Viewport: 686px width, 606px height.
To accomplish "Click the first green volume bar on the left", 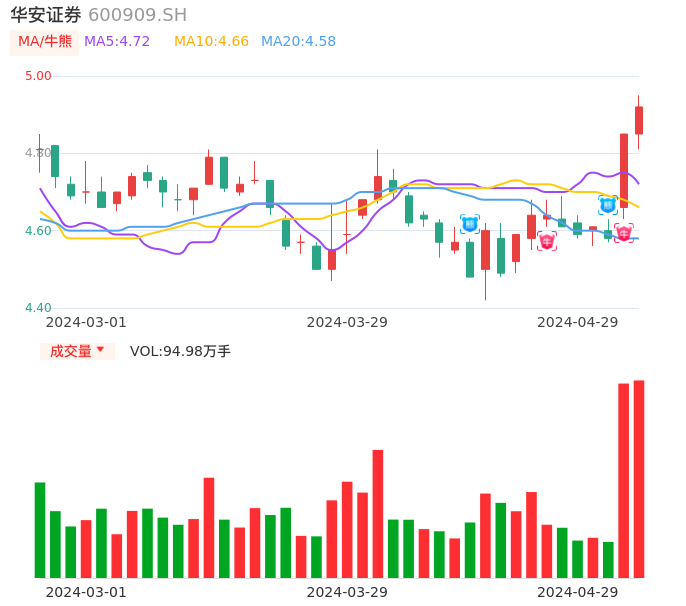I will tap(40, 530).
